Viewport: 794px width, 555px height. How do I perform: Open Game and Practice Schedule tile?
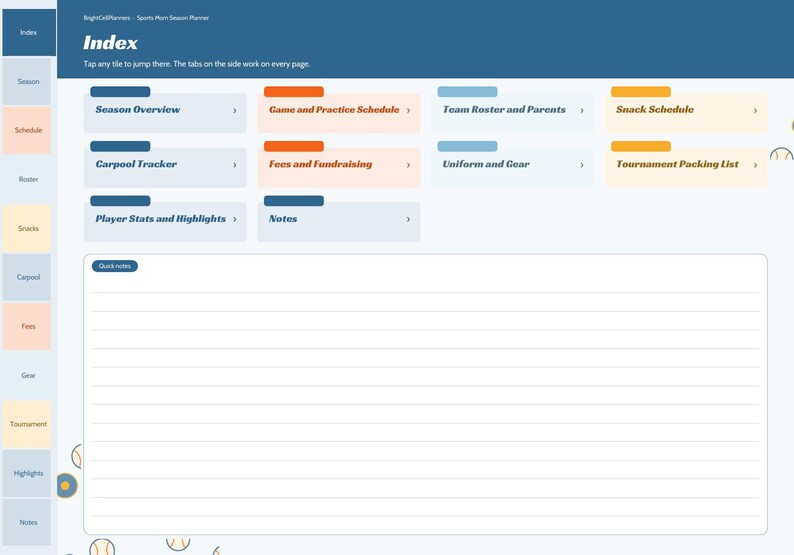(339, 112)
